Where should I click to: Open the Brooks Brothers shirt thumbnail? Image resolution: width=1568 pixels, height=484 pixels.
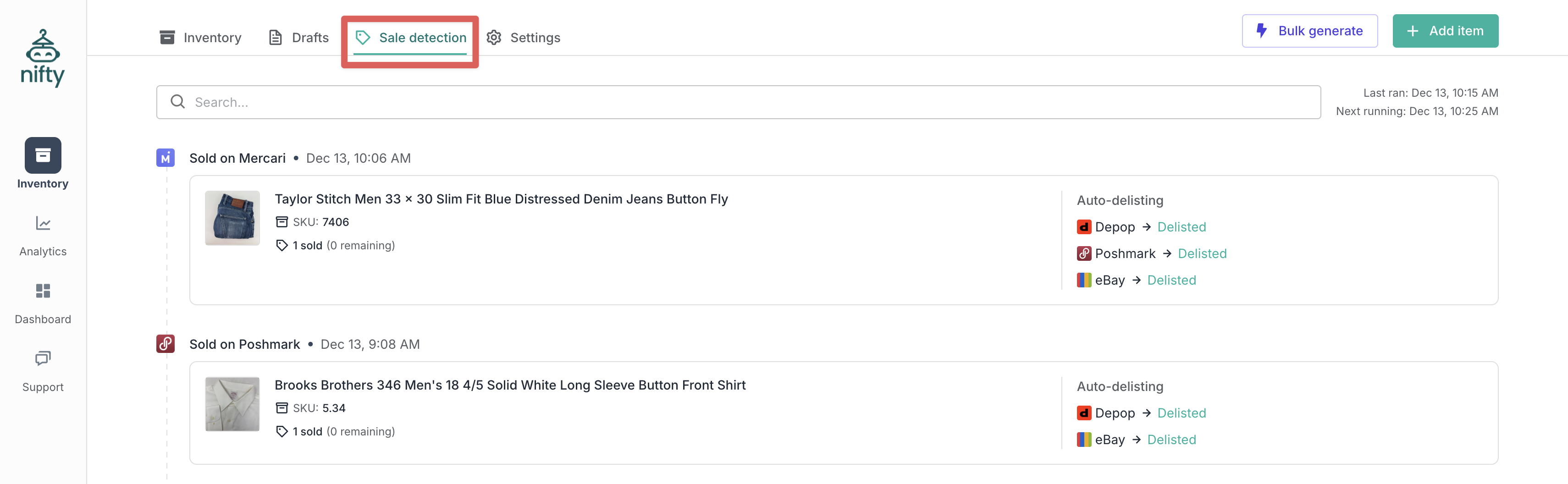[232, 404]
